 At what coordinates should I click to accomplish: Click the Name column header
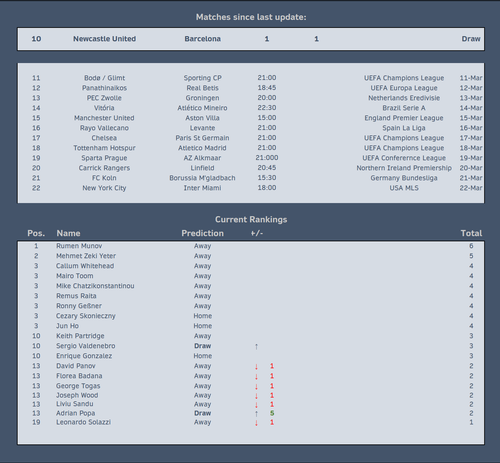point(68,233)
